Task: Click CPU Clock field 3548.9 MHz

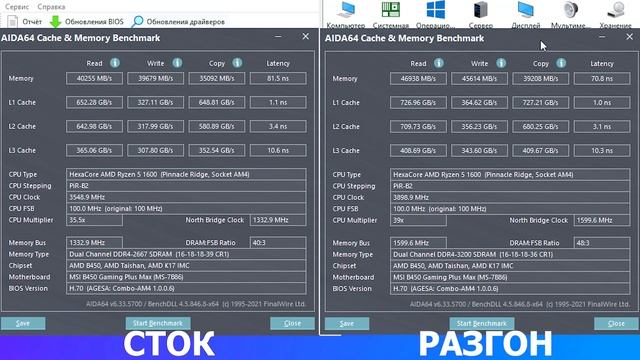Action: coord(186,197)
